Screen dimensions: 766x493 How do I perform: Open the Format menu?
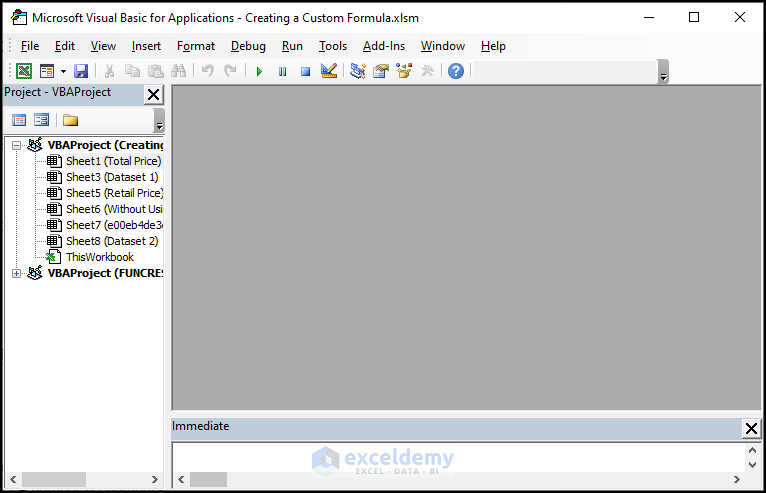pyautogui.click(x=196, y=46)
